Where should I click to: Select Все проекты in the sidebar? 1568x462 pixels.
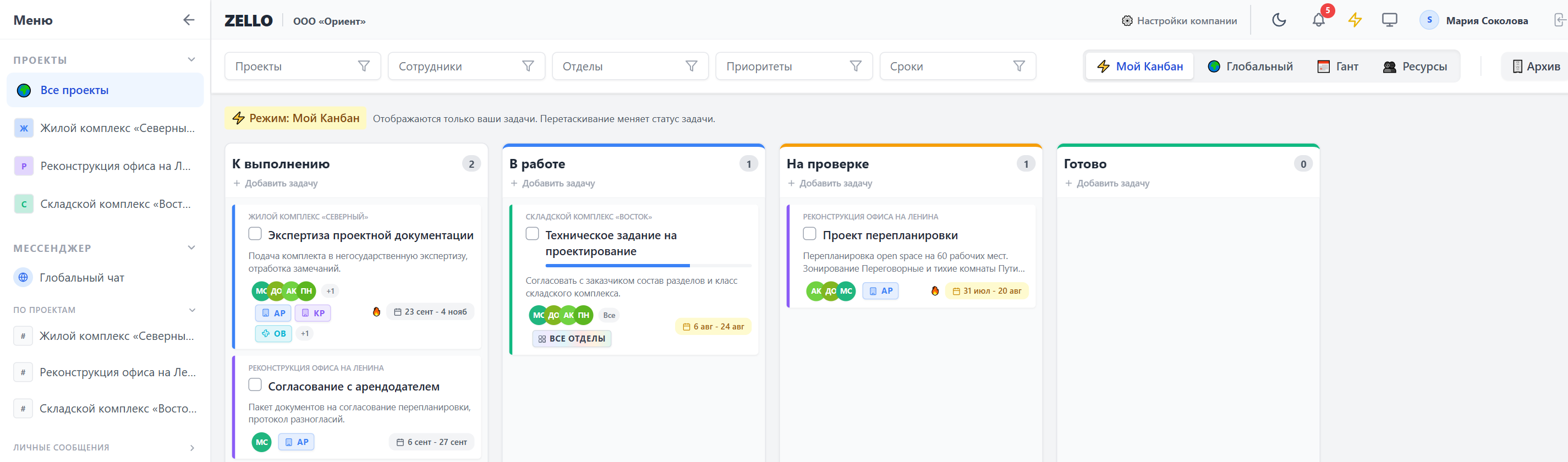[x=105, y=90]
